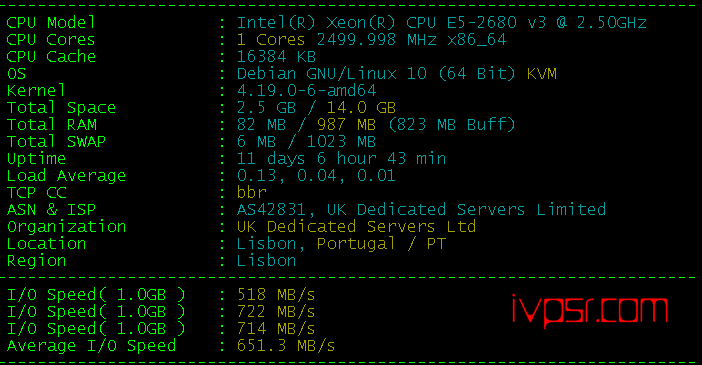
Task: Click the Uptime 11 days value
Action: [341, 159]
